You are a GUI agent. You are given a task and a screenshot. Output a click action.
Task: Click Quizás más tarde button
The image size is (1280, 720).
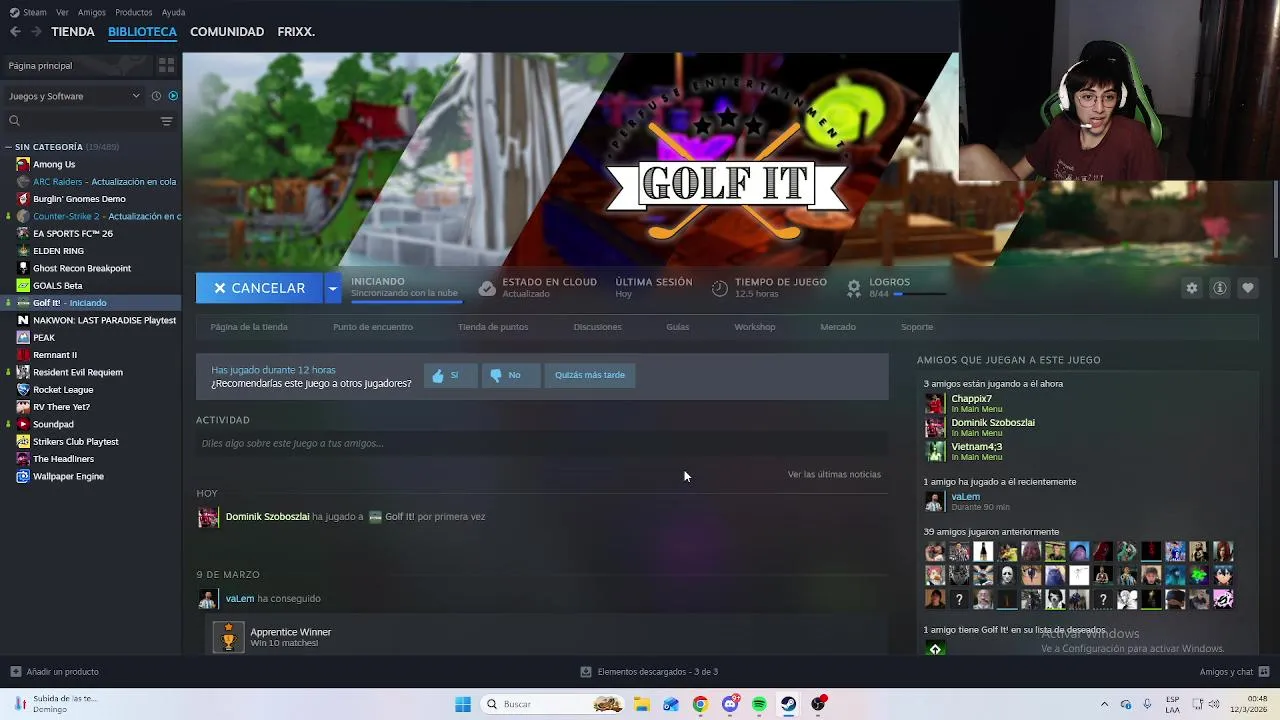(590, 375)
